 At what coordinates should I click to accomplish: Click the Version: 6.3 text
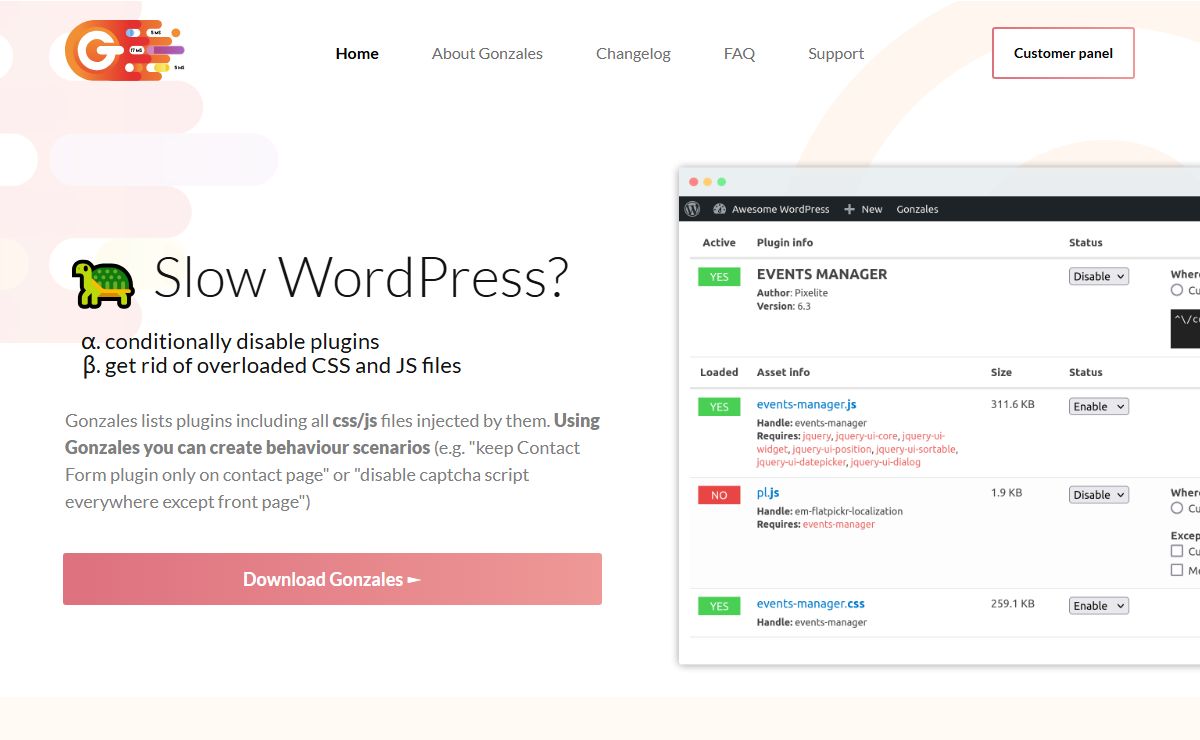tap(783, 306)
